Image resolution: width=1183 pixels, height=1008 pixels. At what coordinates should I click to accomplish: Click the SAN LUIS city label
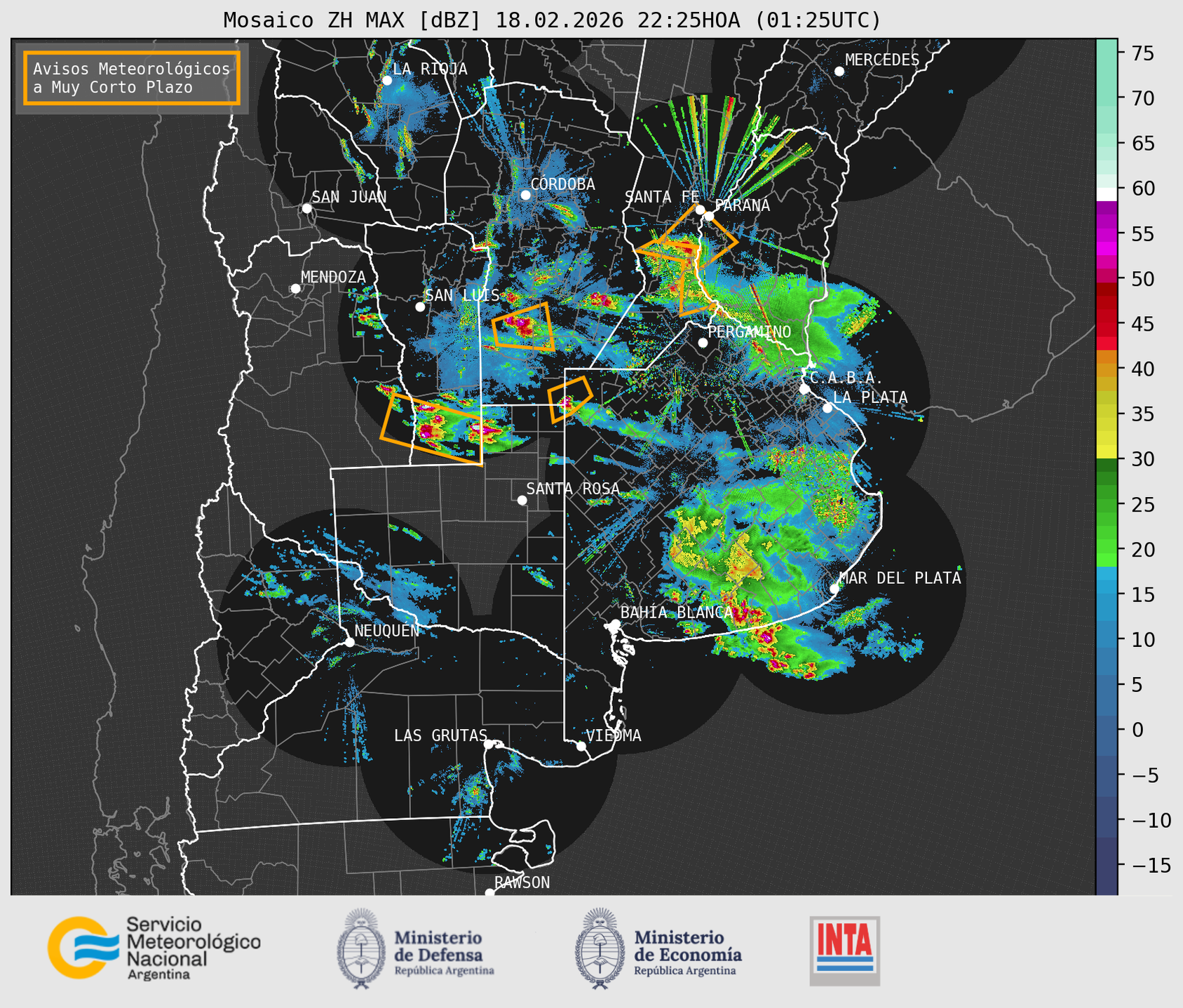pyautogui.click(x=462, y=295)
